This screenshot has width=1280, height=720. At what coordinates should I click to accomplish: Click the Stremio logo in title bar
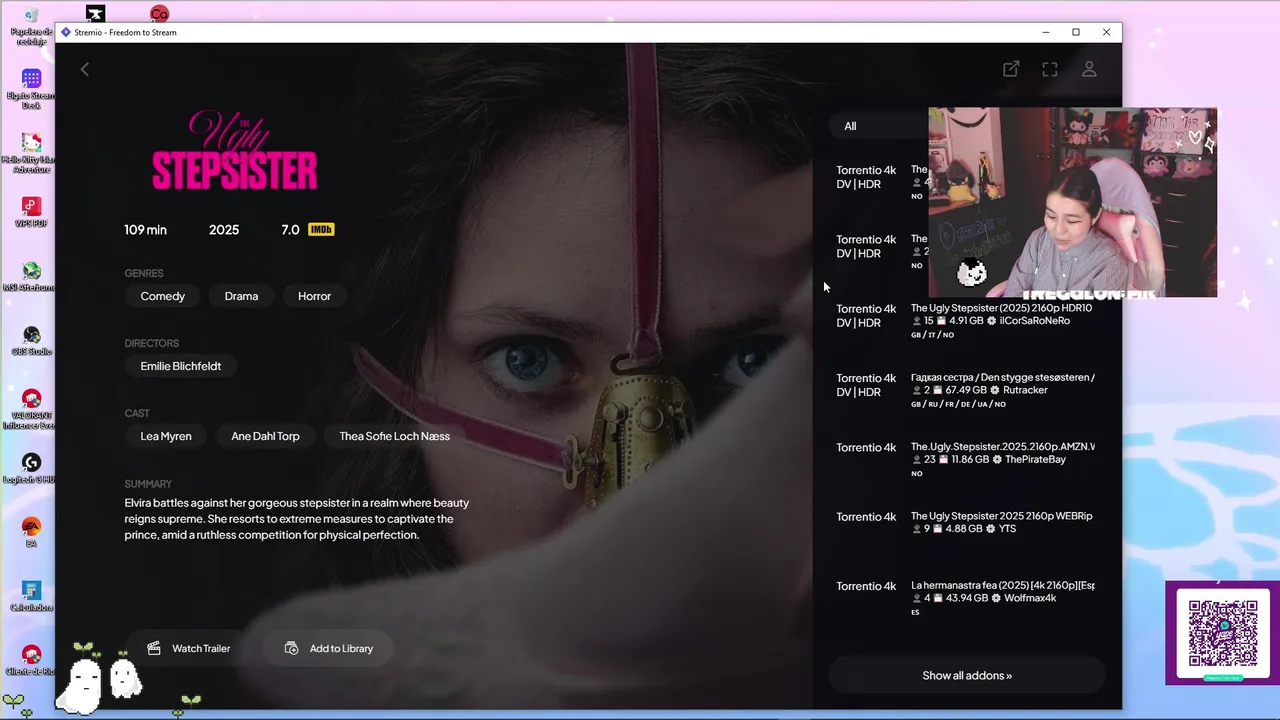(66, 32)
